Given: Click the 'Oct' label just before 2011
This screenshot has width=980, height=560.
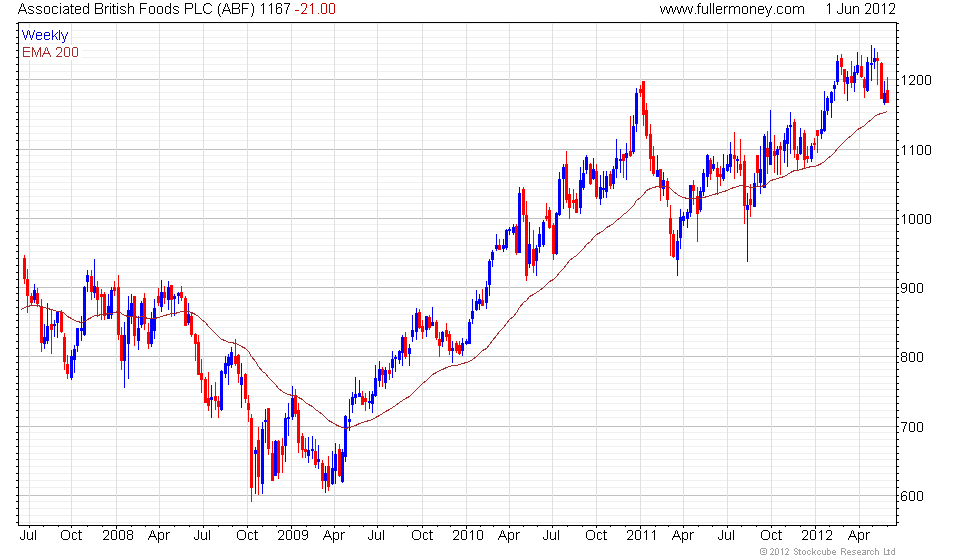Looking at the screenshot, I should (596, 535).
